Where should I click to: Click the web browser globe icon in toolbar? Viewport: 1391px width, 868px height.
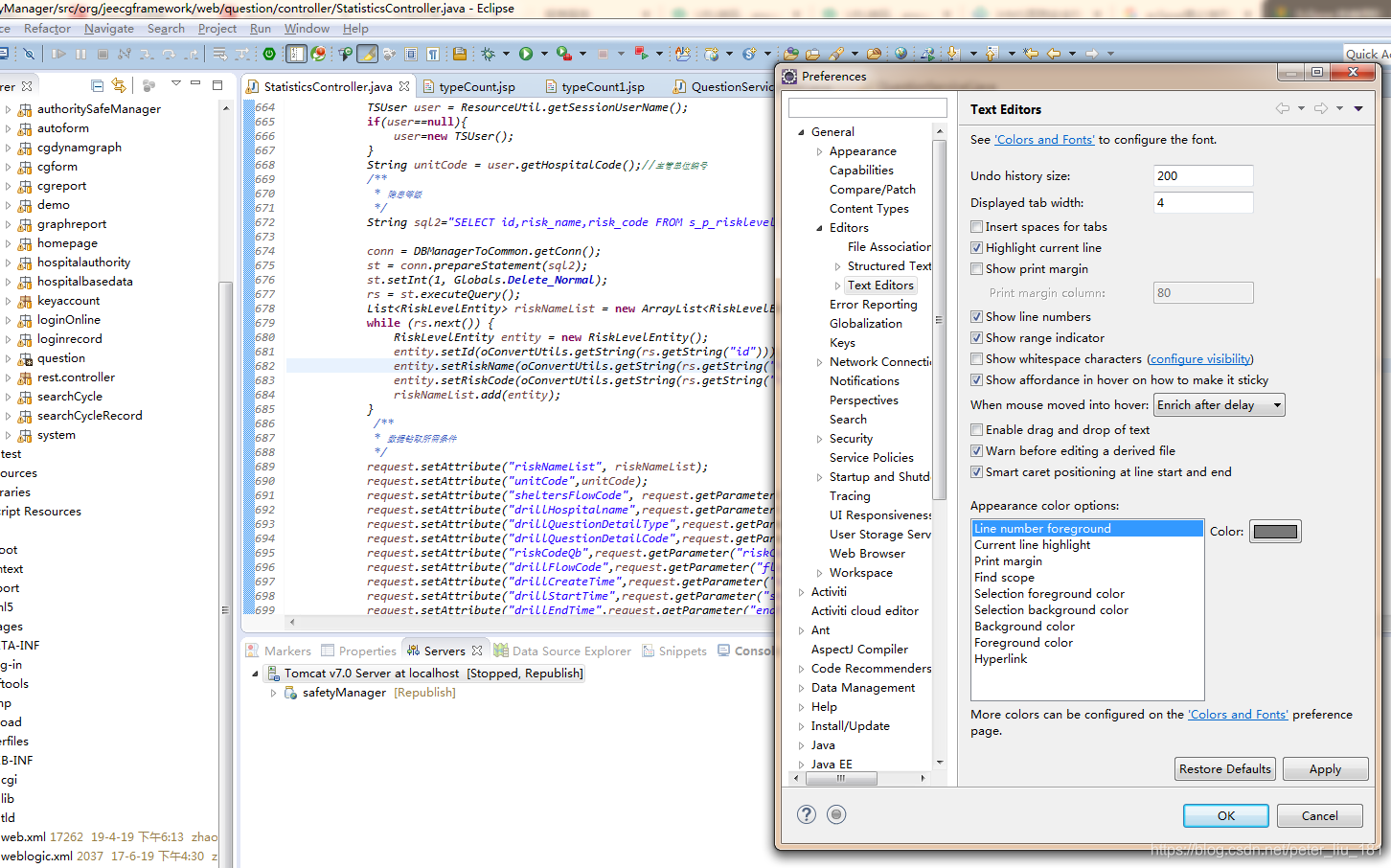click(901, 54)
